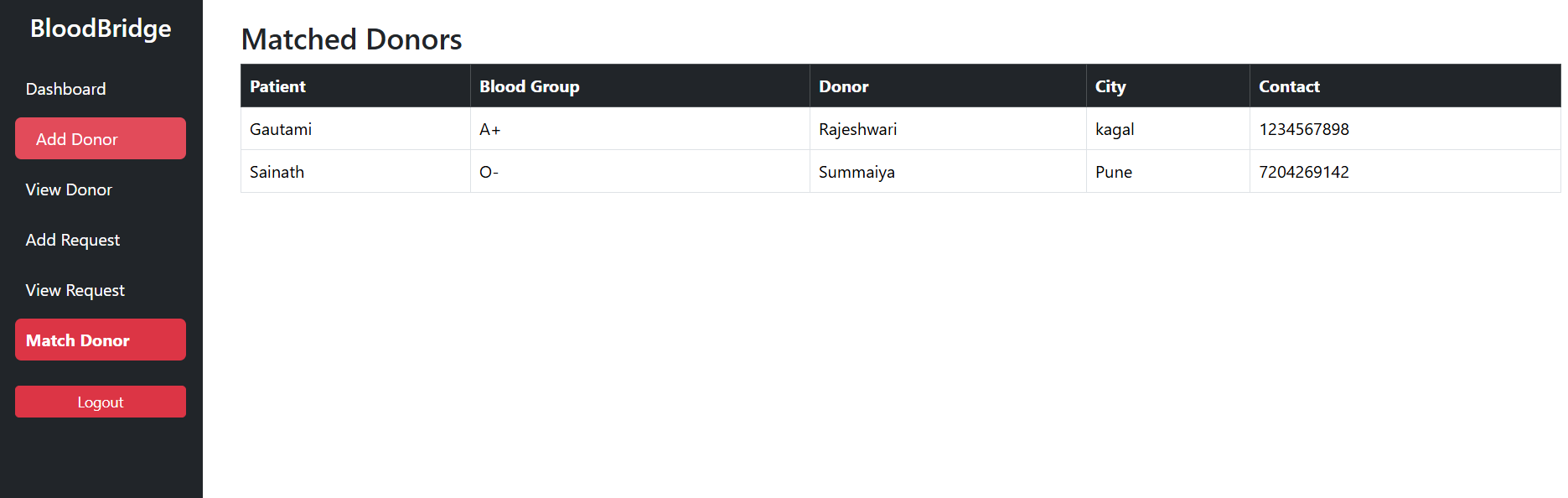Click the Patient column header
1568x498 pixels.
(277, 86)
